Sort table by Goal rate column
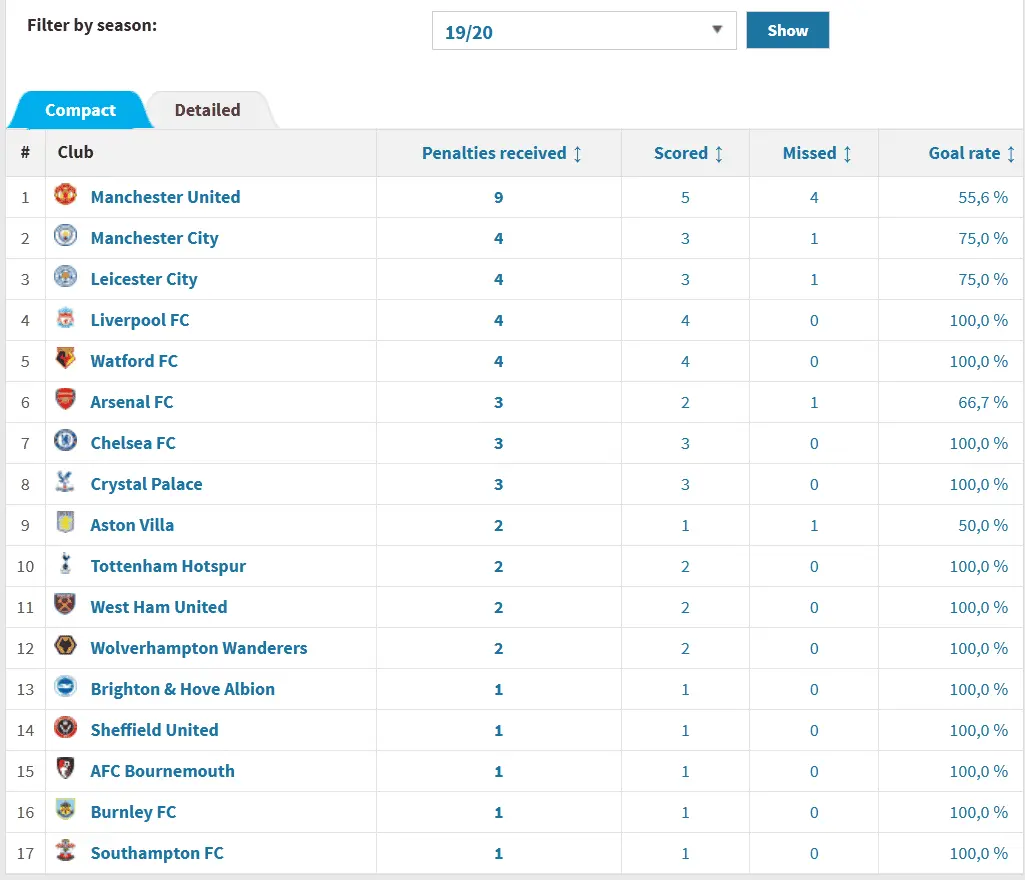The image size is (1025, 880). [971, 153]
